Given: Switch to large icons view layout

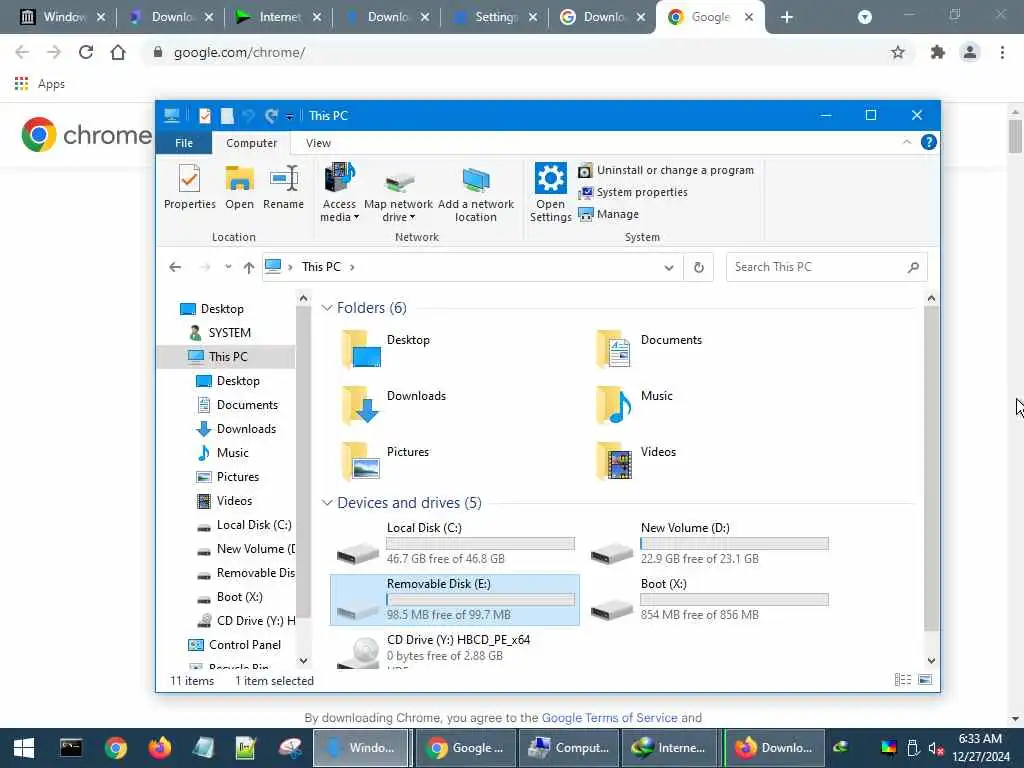Looking at the screenshot, I should tap(925, 680).
